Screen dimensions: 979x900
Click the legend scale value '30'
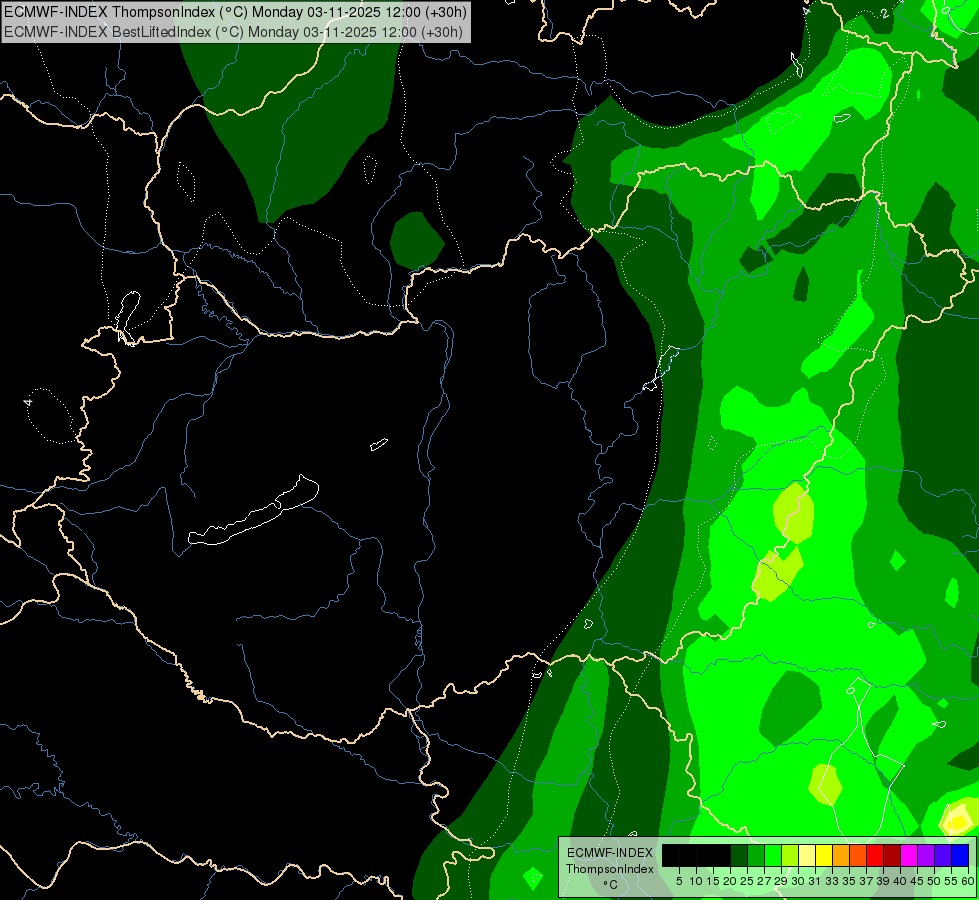tap(798, 881)
